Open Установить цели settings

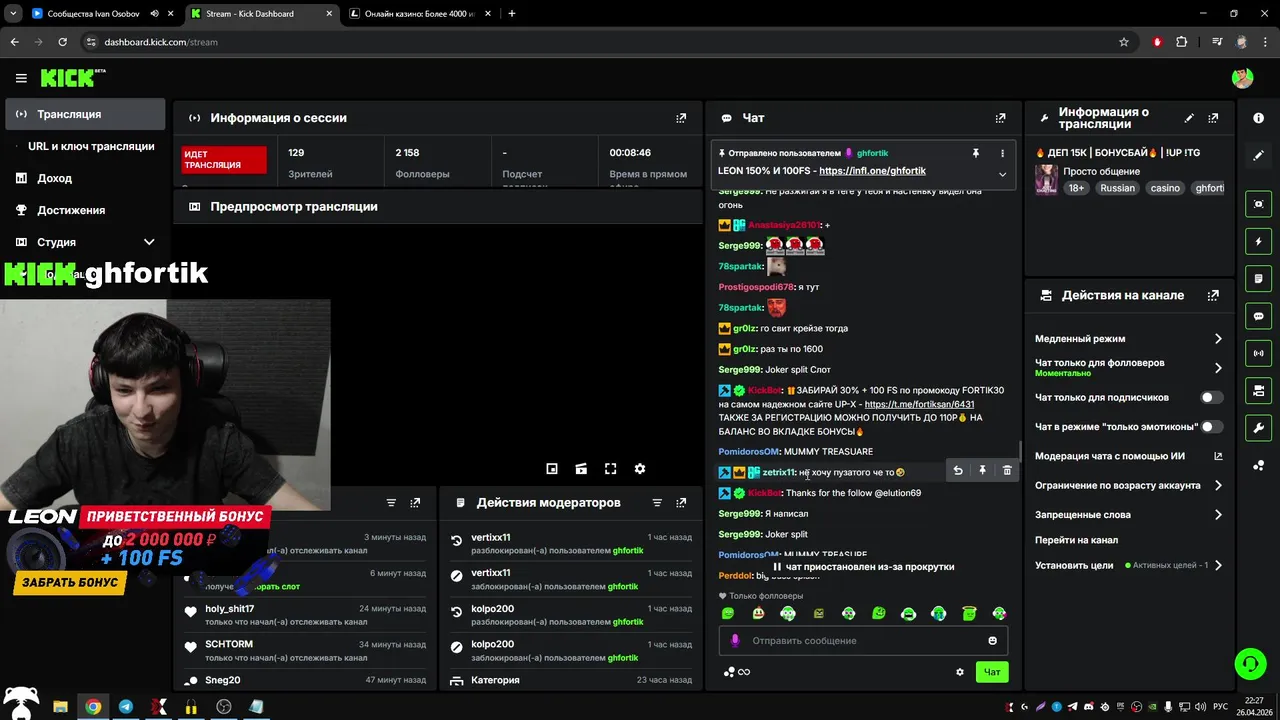coord(1128,565)
